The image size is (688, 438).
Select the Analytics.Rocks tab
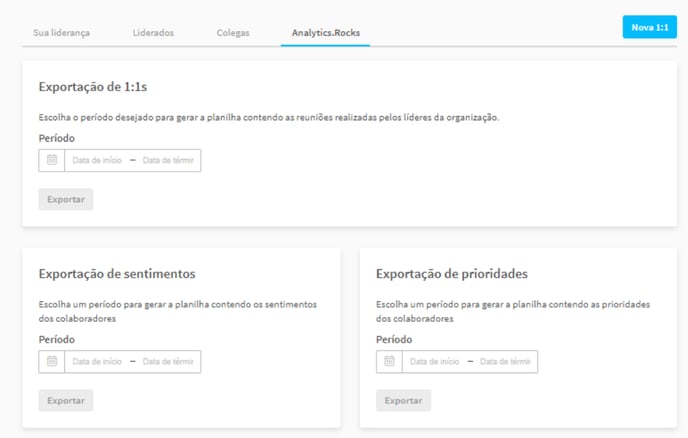[x=325, y=33]
